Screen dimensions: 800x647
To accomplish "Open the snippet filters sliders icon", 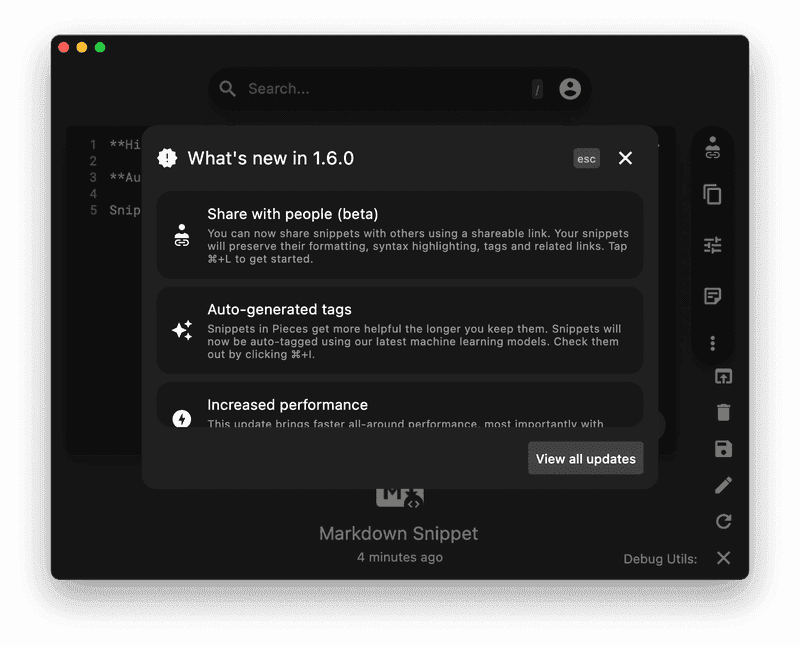I will click(x=713, y=244).
